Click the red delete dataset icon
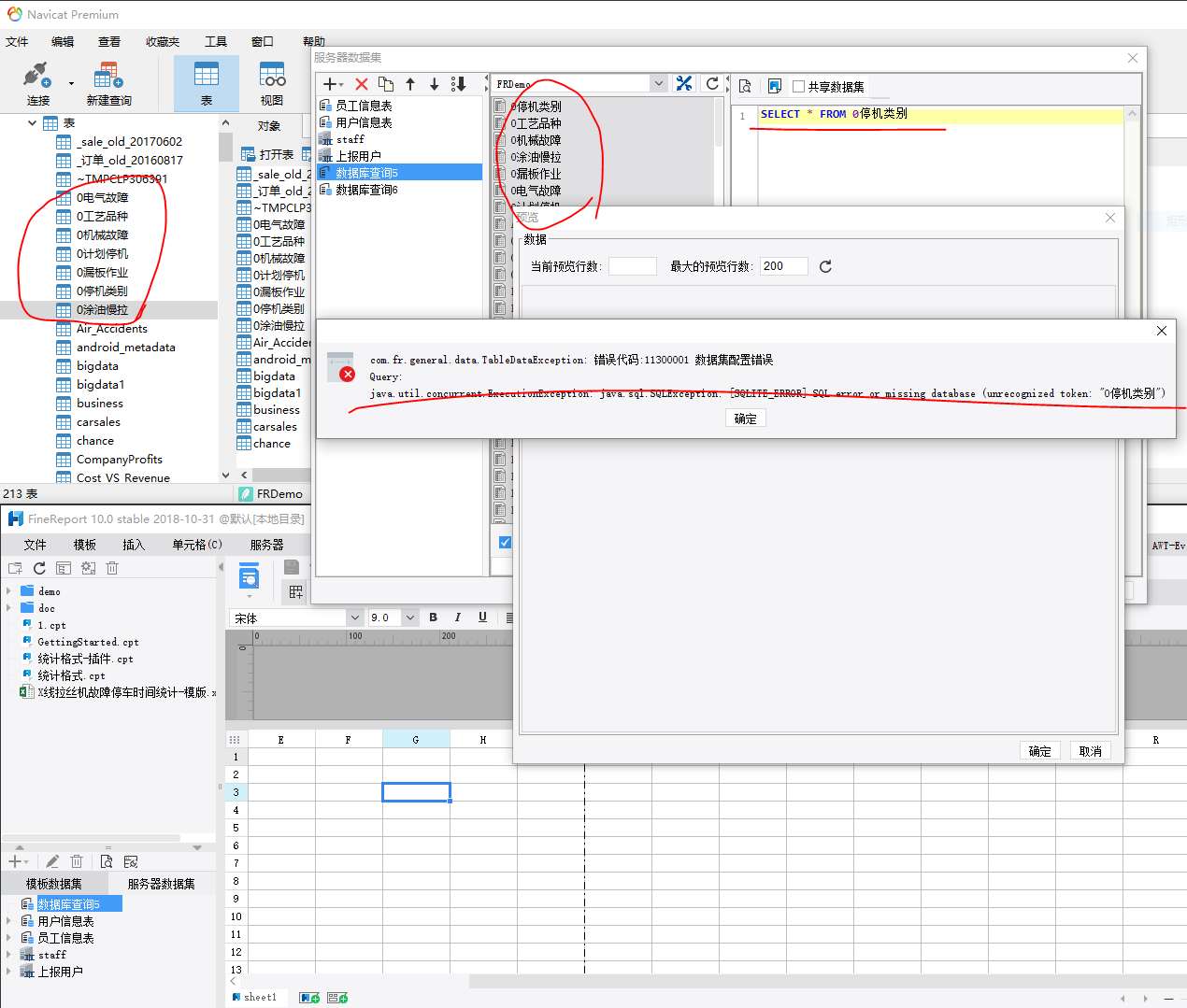Image resolution: width=1187 pixels, height=1008 pixels. [x=362, y=84]
